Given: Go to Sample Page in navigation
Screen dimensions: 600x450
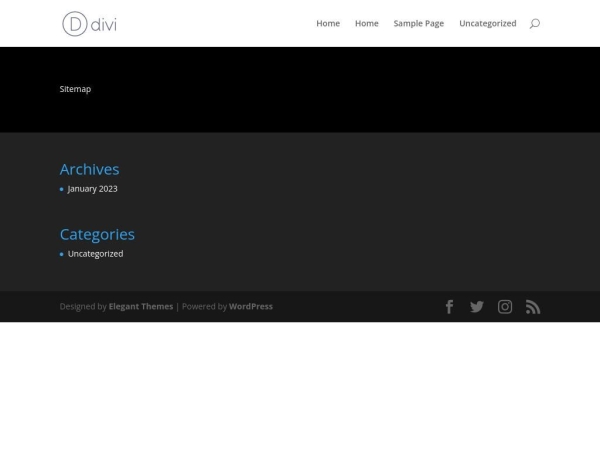Looking at the screenshot, I should [418, 23].
